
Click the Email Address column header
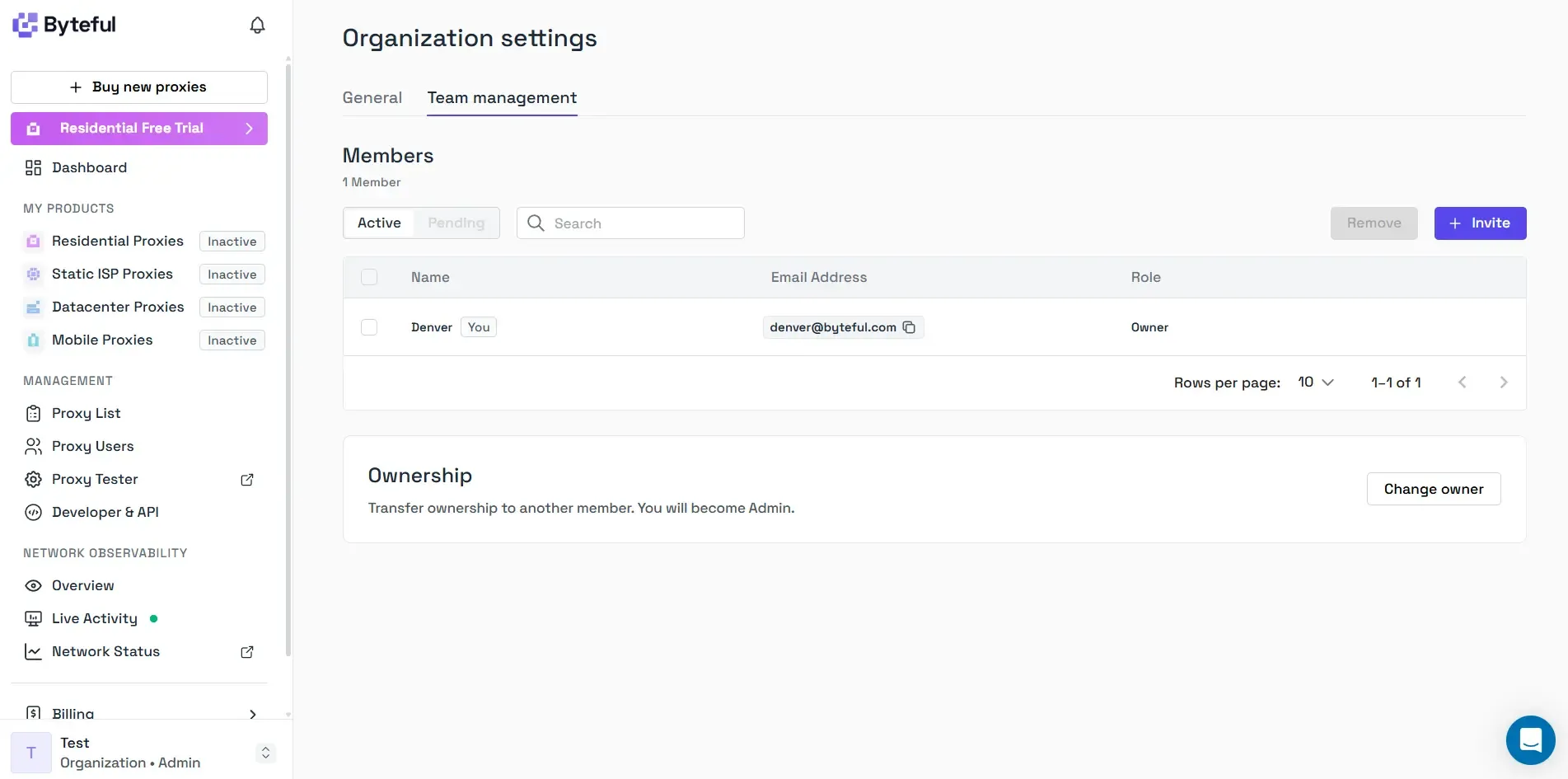(x=819, y=277)
